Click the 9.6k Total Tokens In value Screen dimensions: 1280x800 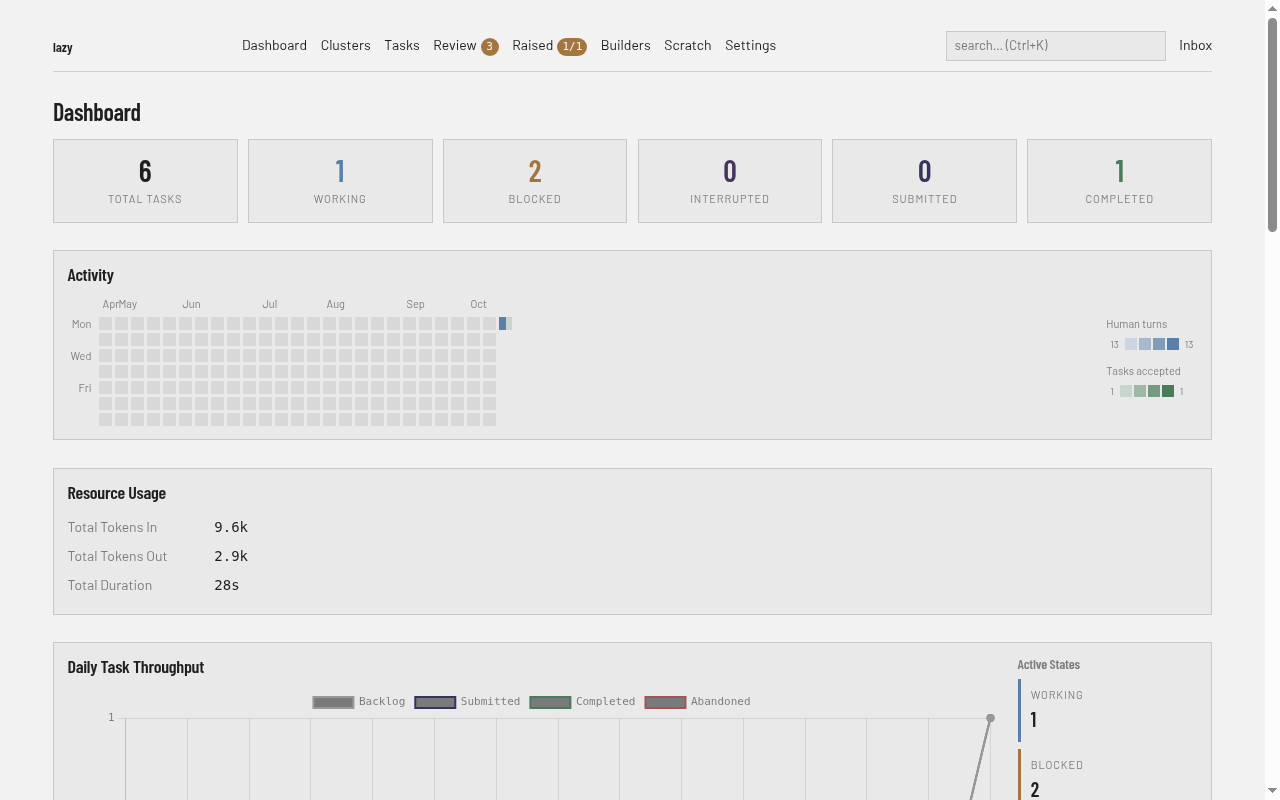coord(231,527)
